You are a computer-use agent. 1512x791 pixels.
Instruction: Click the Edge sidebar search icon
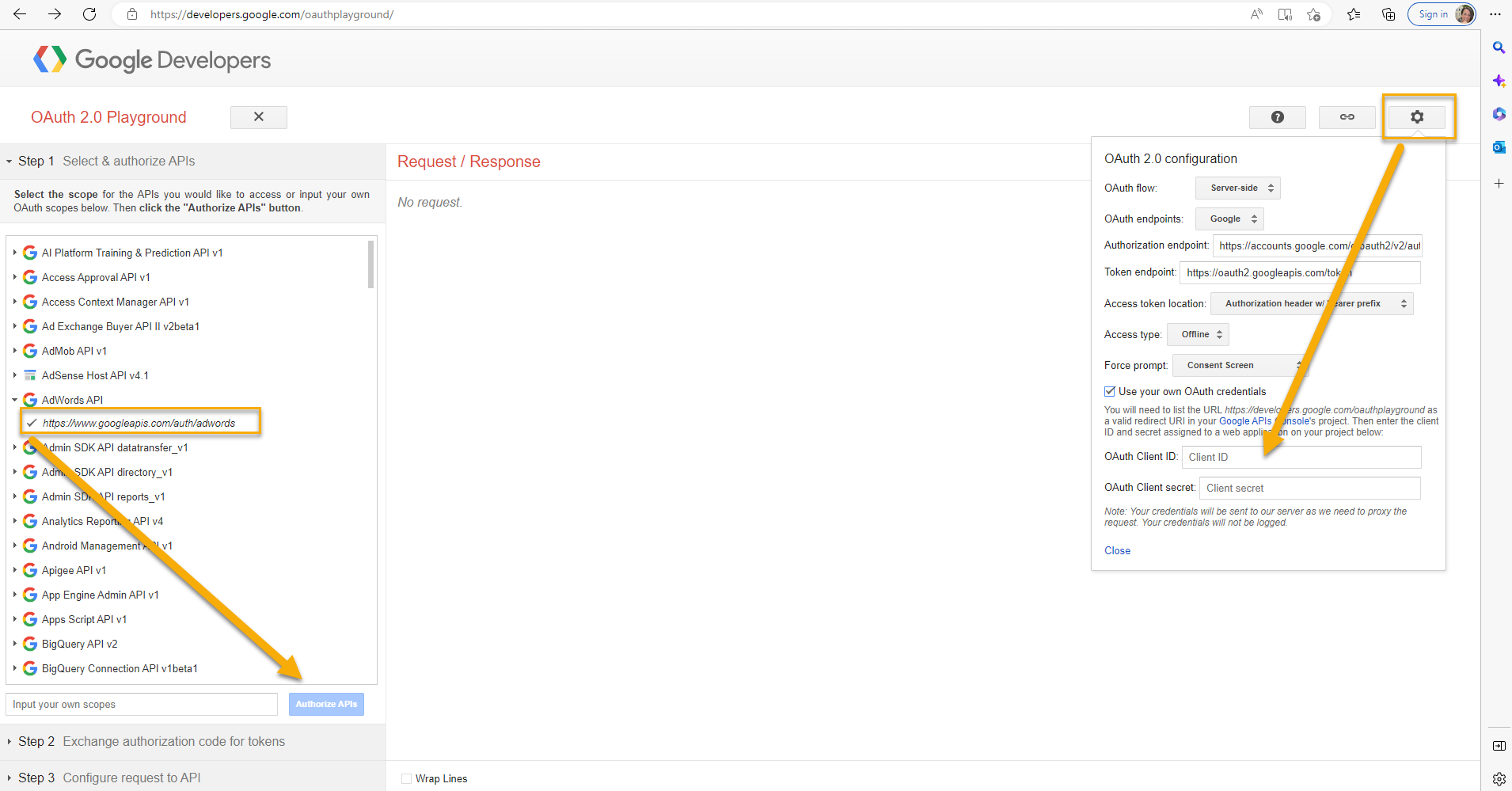point(1499,48)
